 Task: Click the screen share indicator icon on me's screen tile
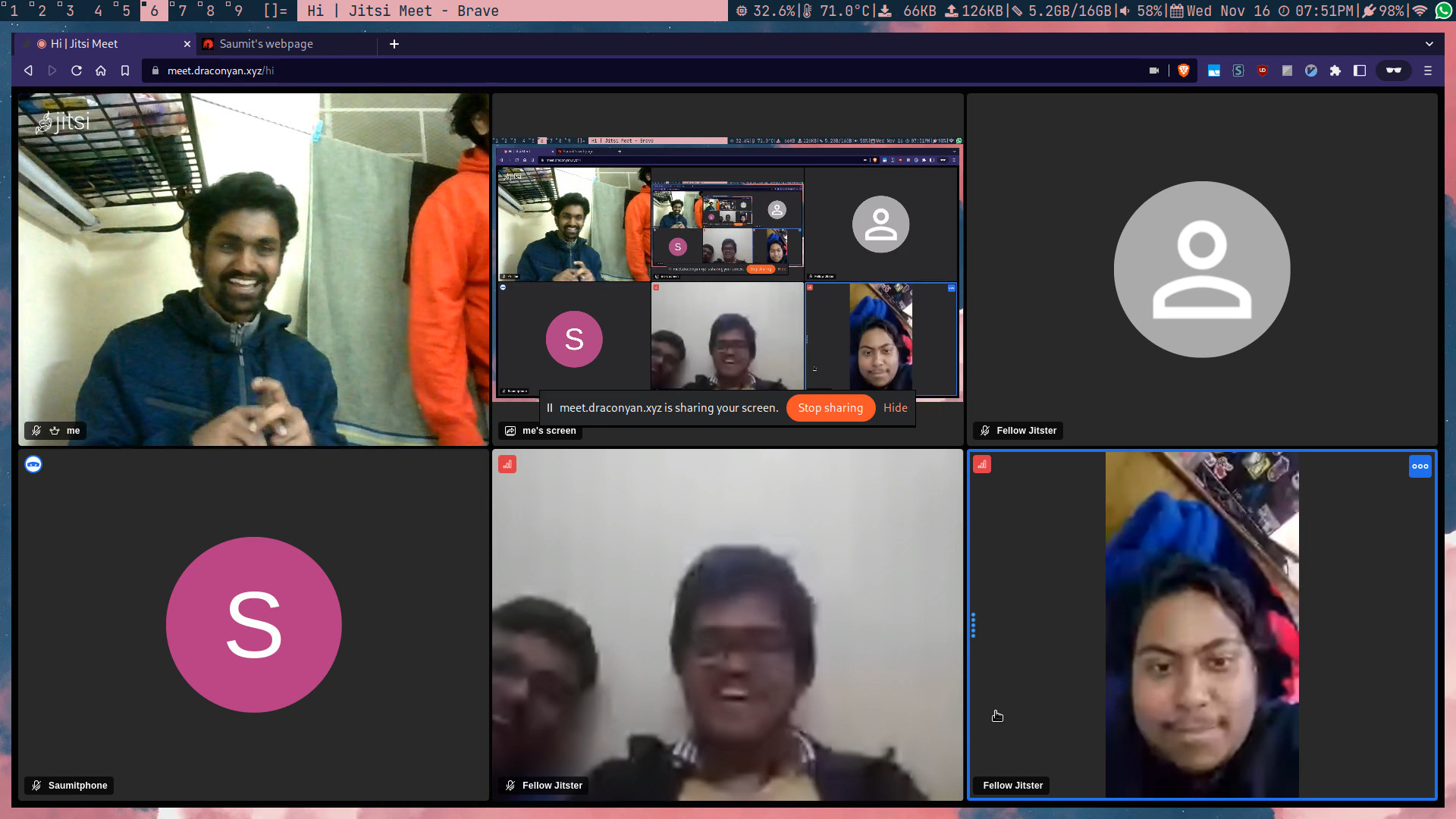pos(510,430)
